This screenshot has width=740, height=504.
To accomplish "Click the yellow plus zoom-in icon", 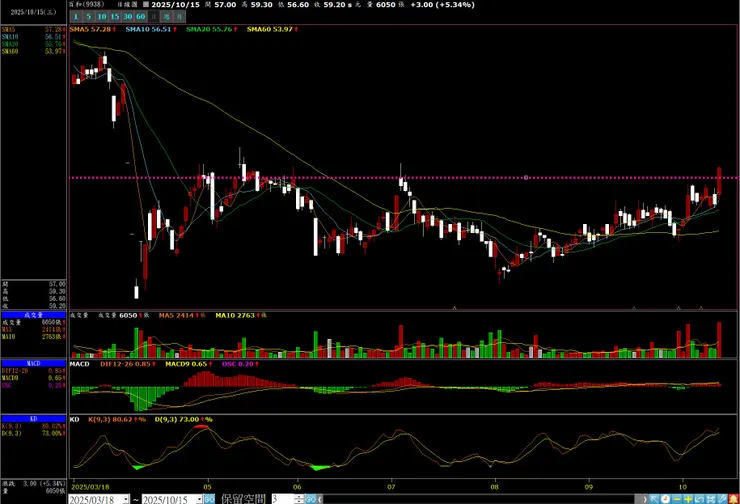I will [688, 499].
